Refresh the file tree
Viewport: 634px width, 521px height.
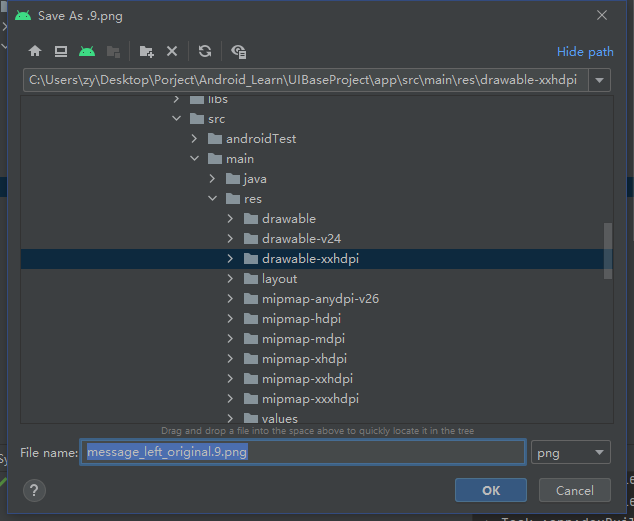(205, 51)
